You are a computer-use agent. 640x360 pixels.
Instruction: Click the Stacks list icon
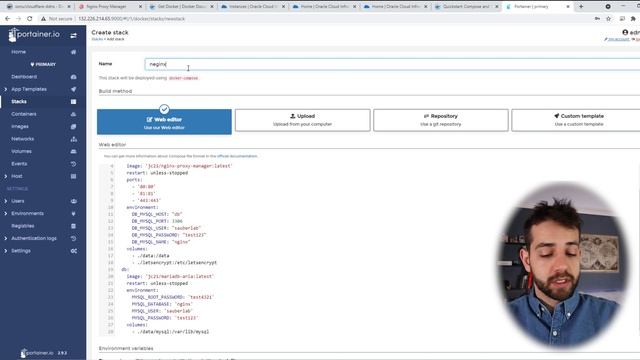pyautogui.click(x=73, y=102)
